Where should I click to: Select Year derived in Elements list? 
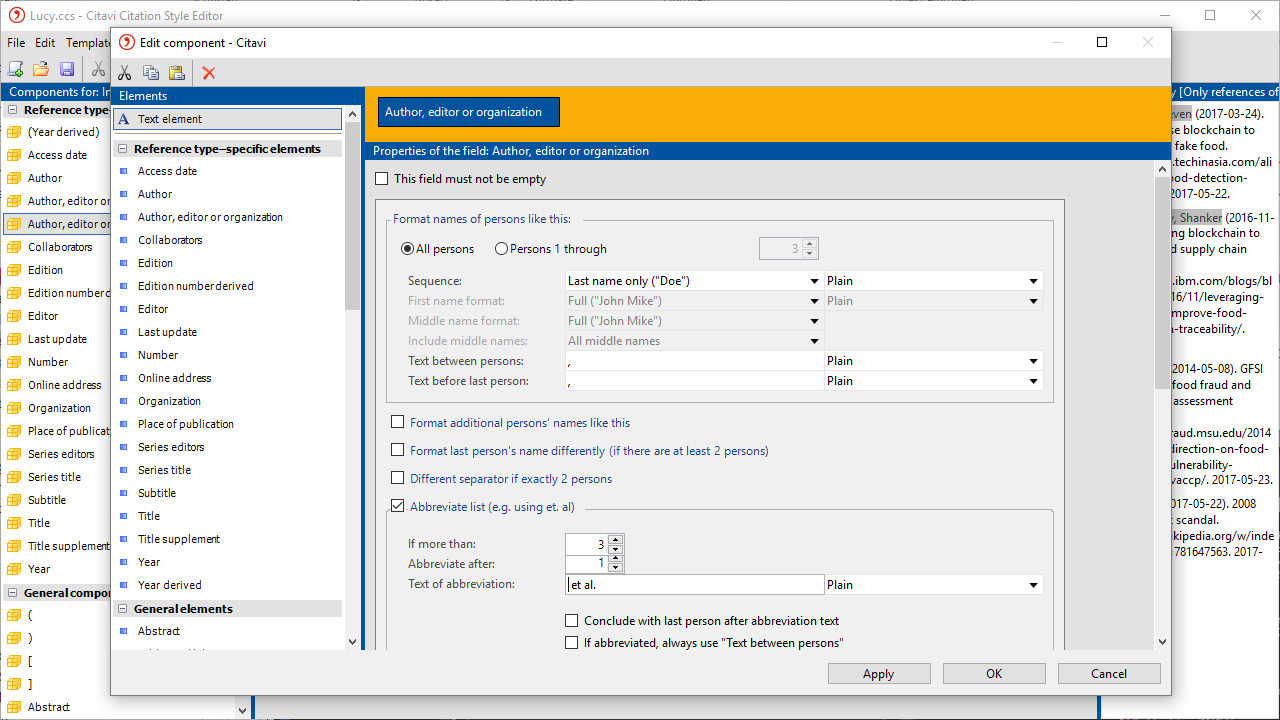point(169,585)
